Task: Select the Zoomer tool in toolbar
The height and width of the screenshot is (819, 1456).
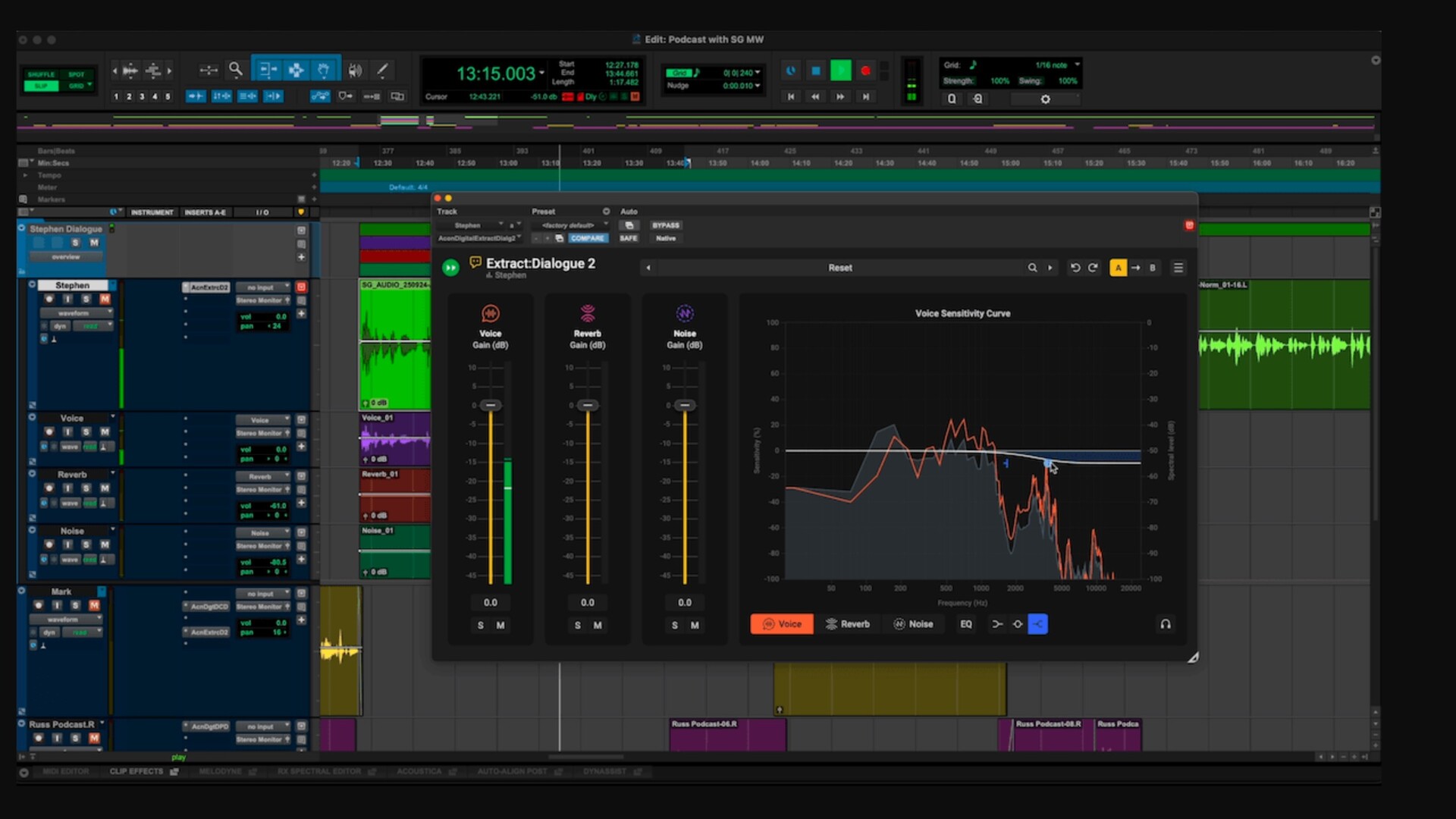Action: [236, 70]
